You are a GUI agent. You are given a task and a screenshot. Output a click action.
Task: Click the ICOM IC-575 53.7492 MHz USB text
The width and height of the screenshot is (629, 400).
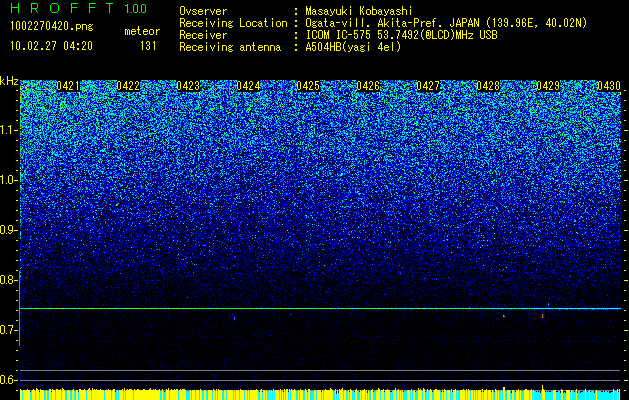tap(402, 35)
